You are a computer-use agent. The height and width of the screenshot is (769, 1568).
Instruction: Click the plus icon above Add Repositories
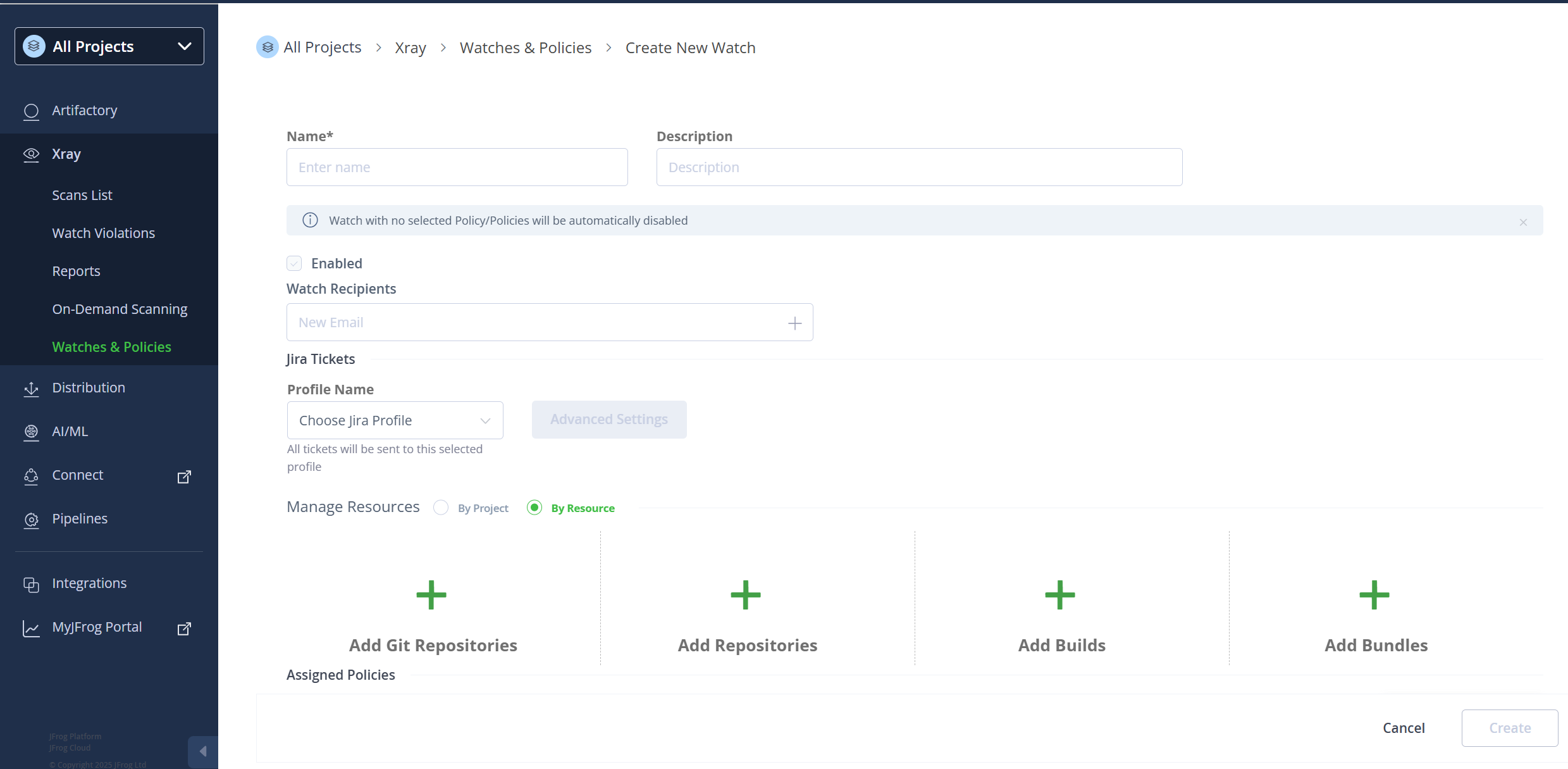746,595
